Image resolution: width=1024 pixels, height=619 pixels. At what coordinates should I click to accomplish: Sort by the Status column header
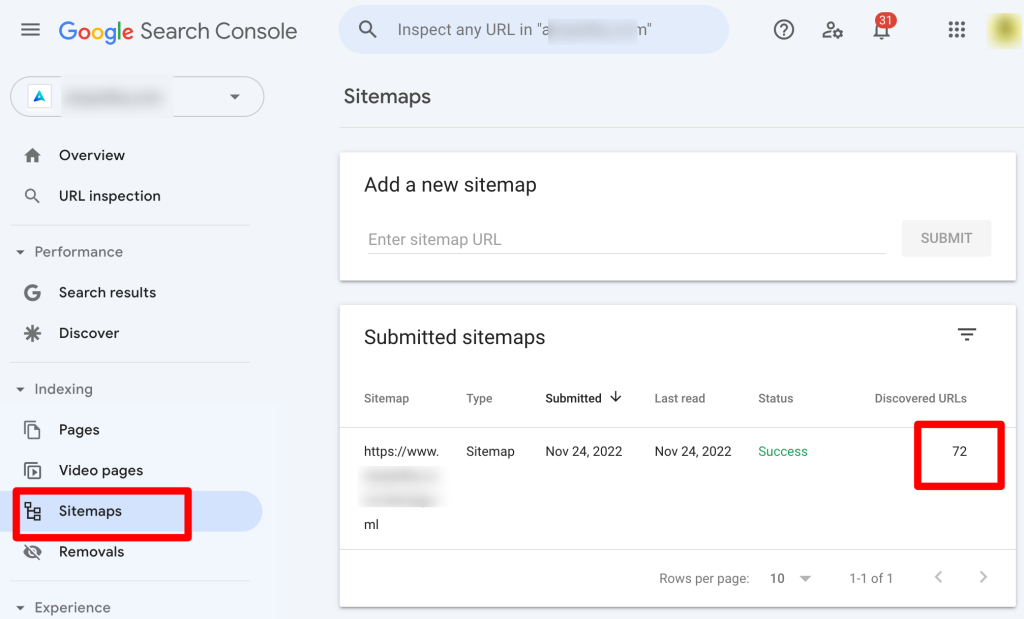point(776,398)
